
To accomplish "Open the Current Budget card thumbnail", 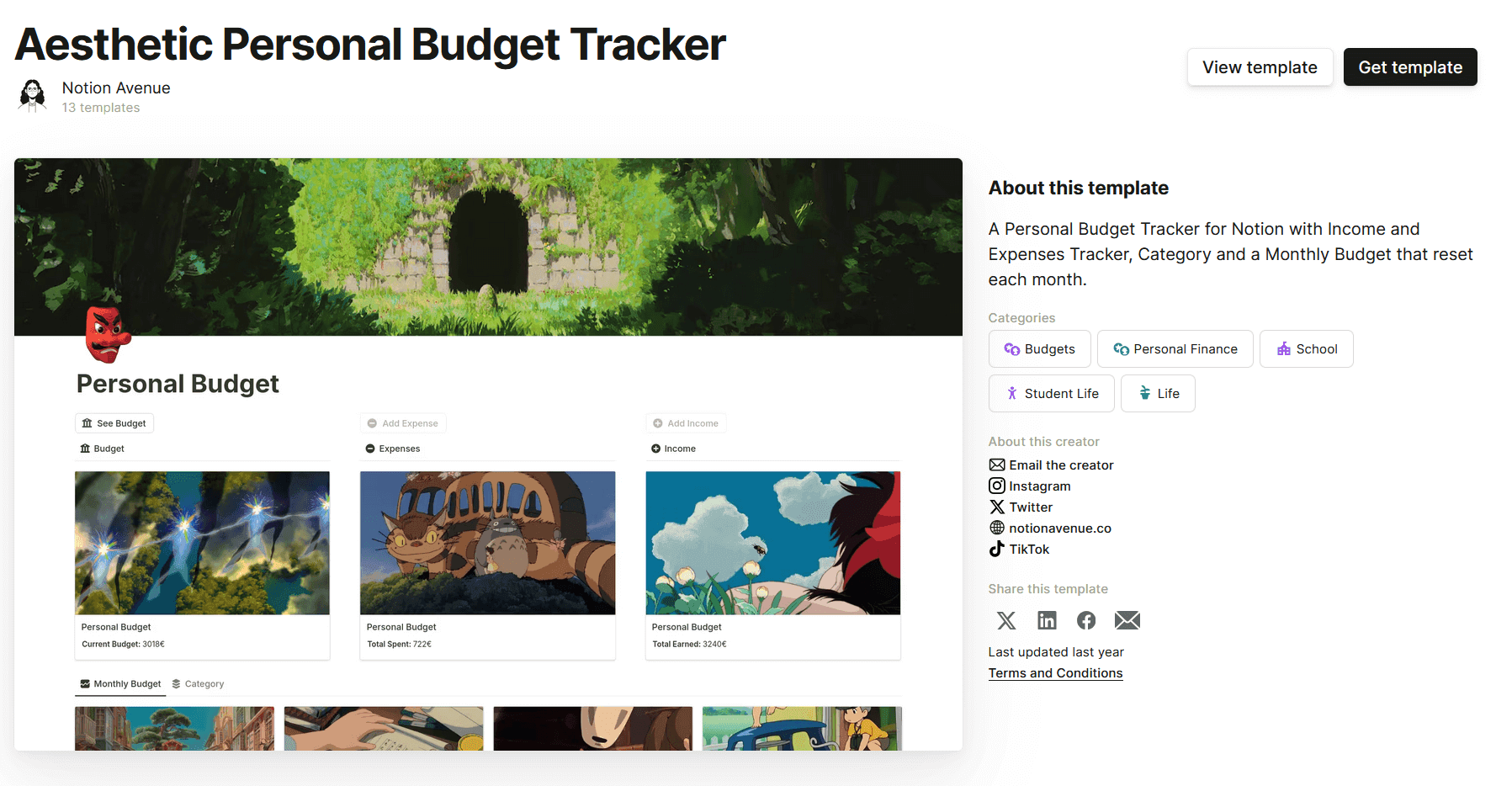I will coord(202,543).
